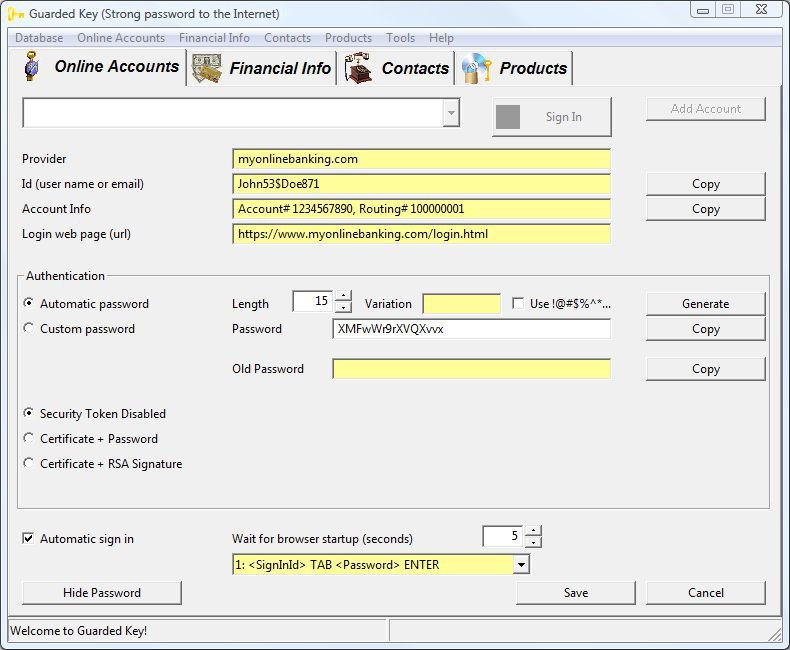The height and width of the screenshot is (650, 790).
Task: Minimize the Guarded Key window
Action: point(703,10)
